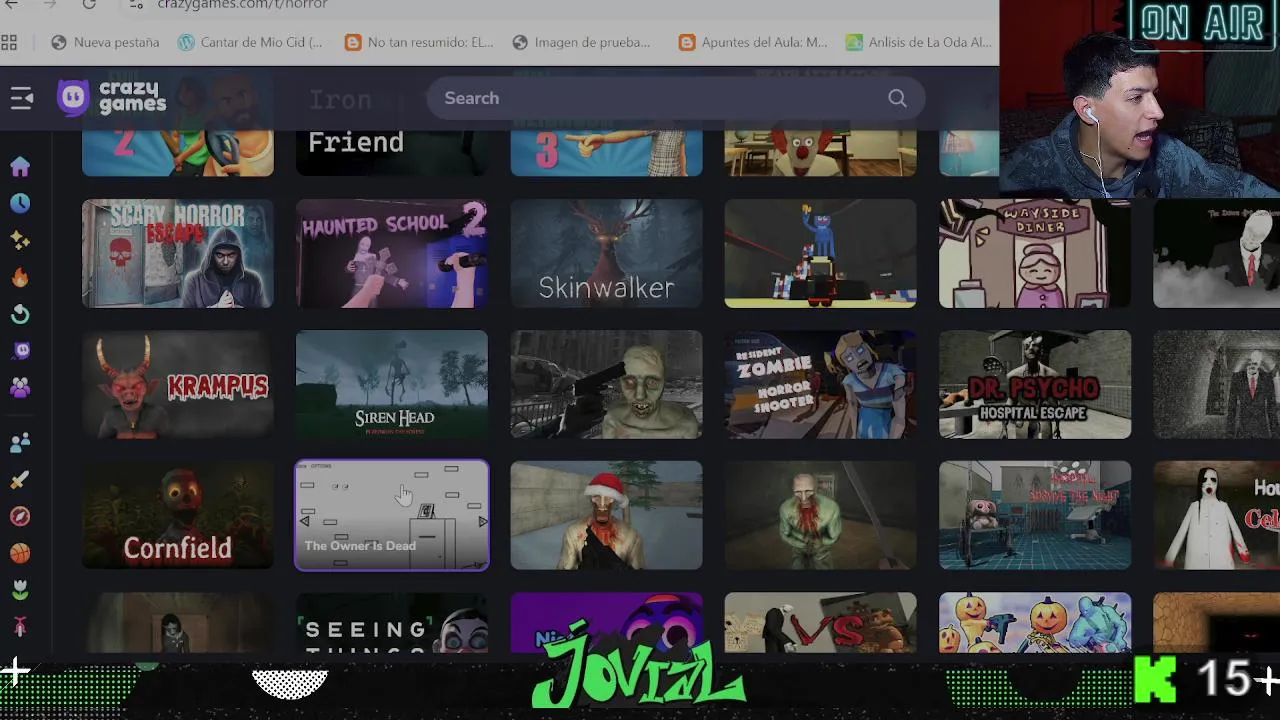Image resolution: width=1280 pixels, height=720 pixels.
Task: Click the CrazyGames logo
Action: pos(112,98)
